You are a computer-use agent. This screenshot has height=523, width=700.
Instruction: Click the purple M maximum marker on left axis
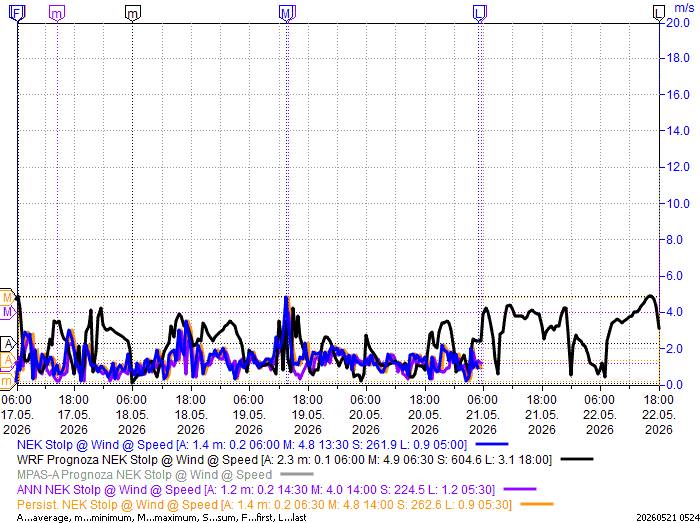pos(7,312)
